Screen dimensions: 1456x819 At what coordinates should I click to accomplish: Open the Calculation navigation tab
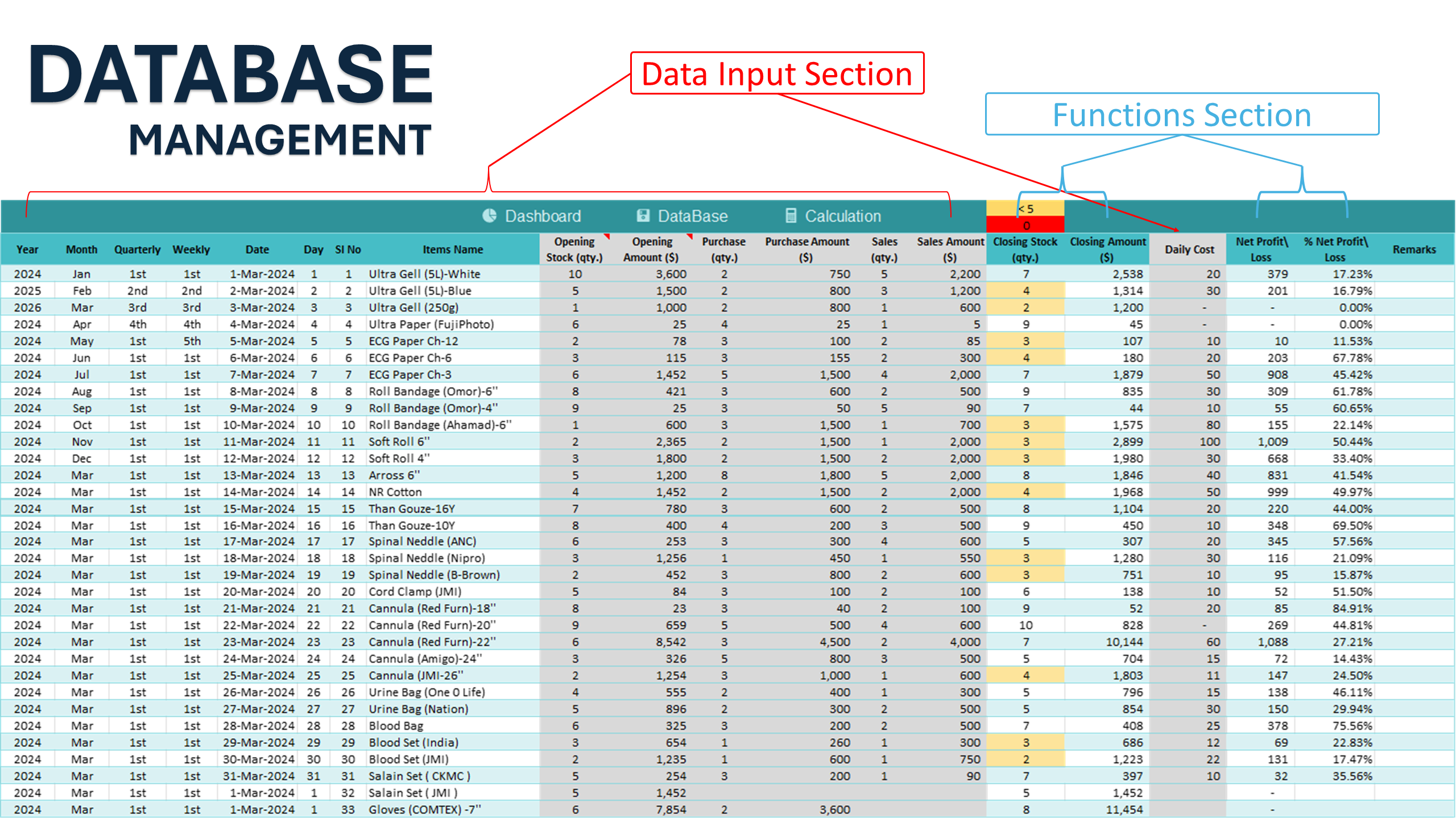coord(833,216)
